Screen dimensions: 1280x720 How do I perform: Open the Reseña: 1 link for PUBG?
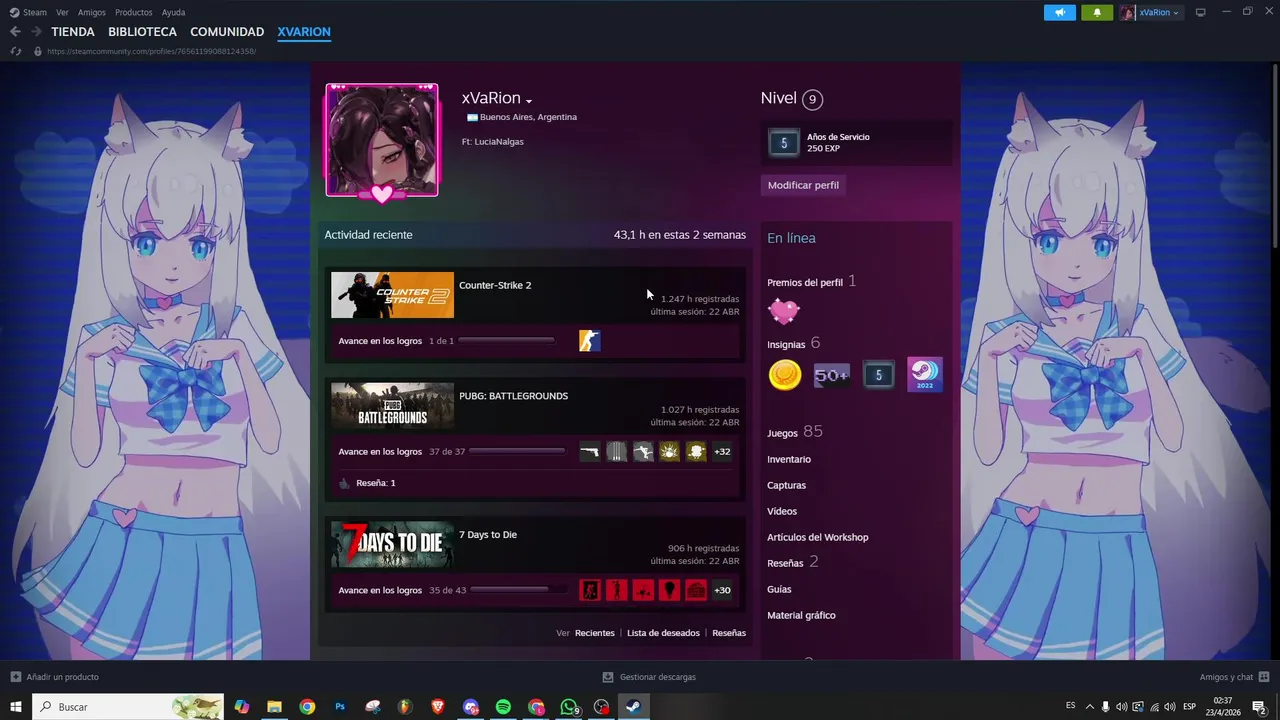376,483
